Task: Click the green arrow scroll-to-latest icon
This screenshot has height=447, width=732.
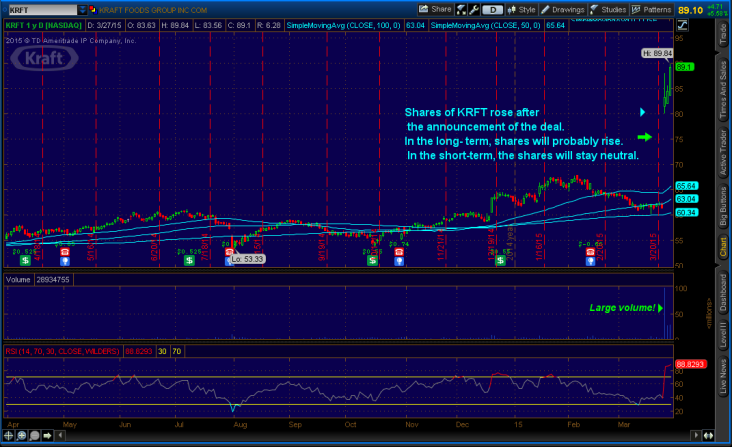Action: (47, 435)
